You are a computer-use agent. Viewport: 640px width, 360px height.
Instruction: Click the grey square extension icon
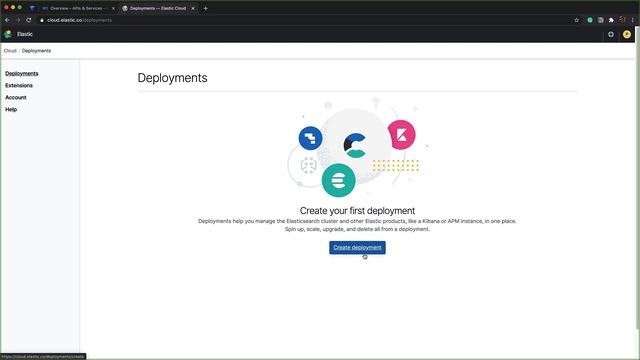pyautogui.click(x=600, y=20)
